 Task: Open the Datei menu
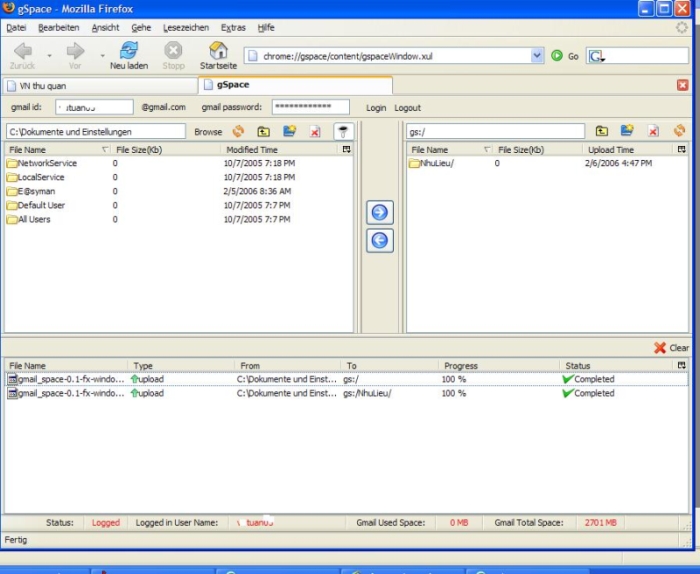16,28
